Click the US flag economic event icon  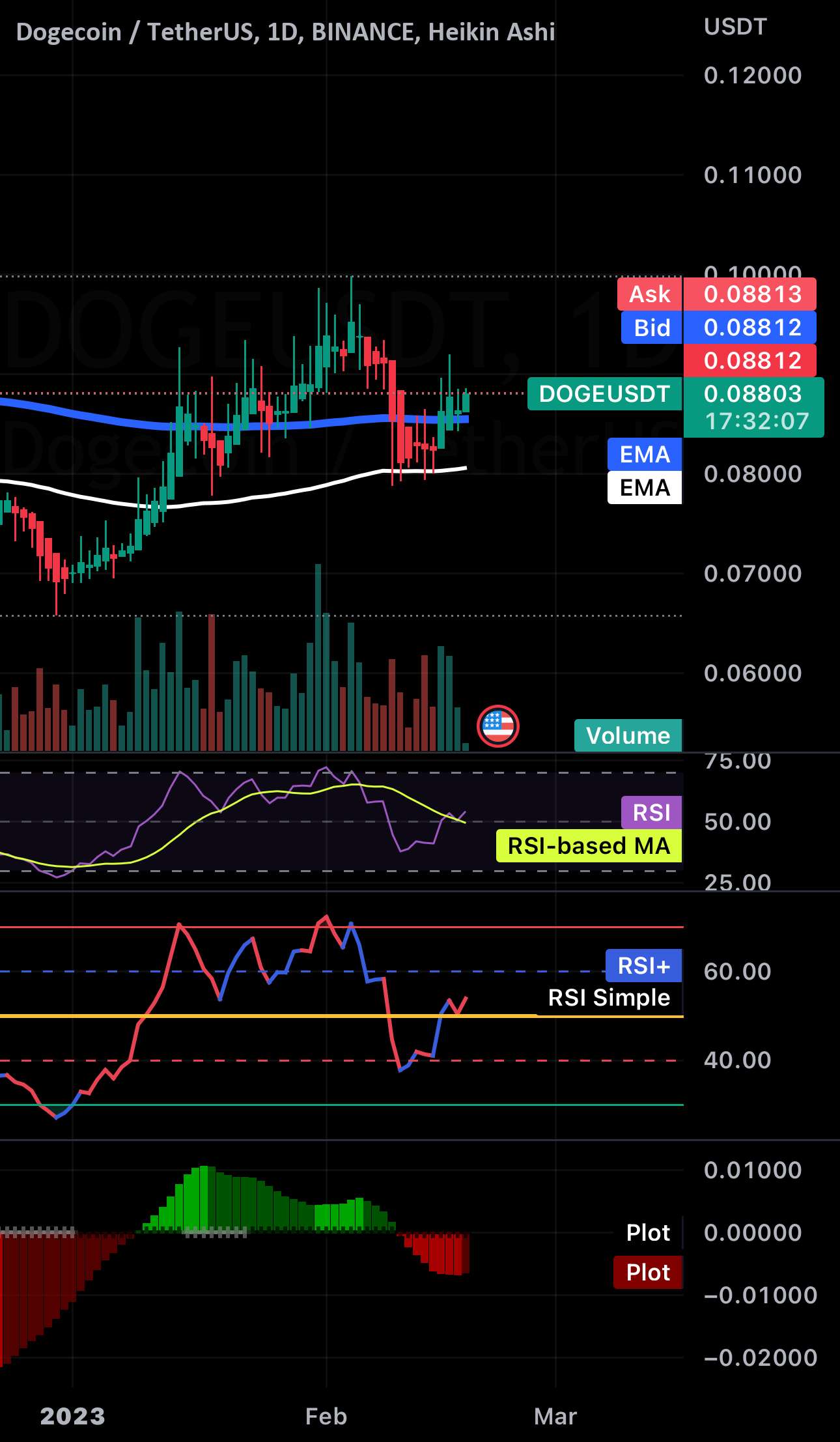point(498,726)
